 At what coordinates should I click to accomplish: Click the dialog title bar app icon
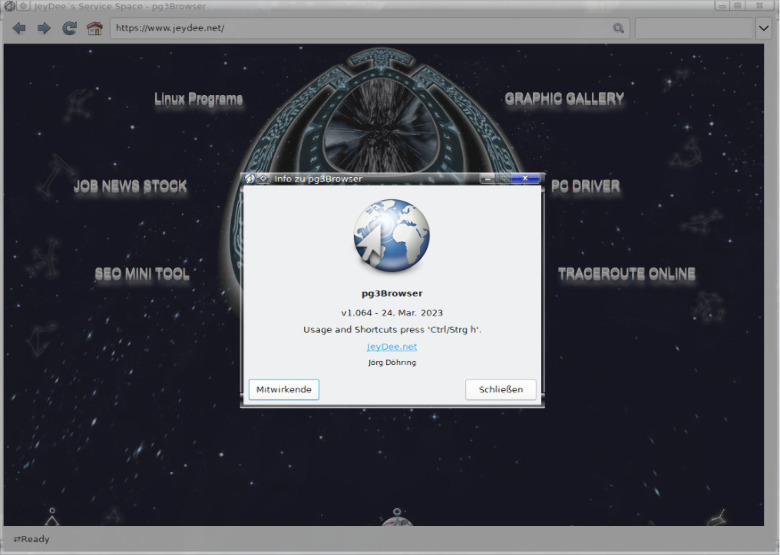point(250,179)
